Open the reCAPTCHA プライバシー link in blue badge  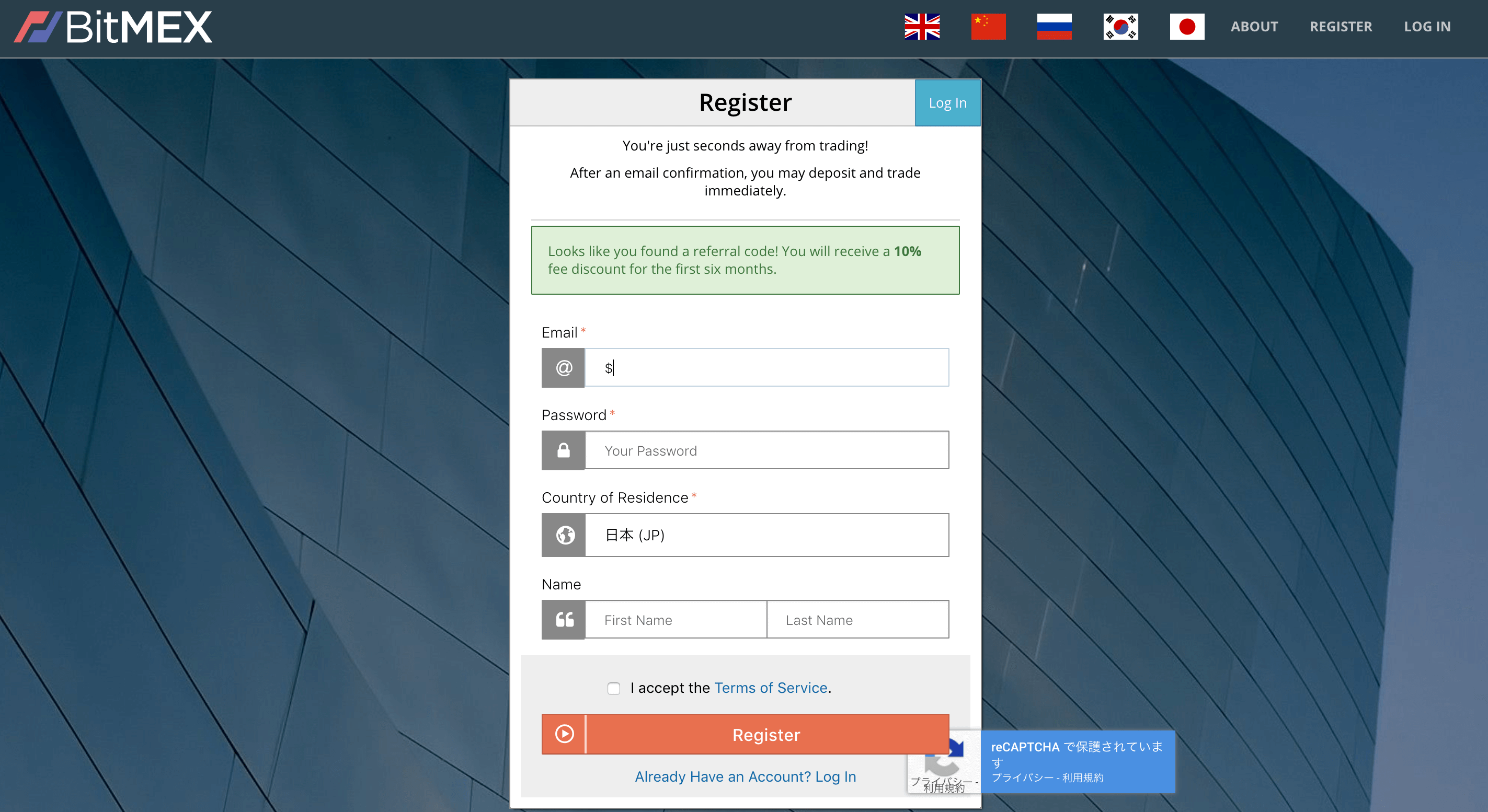1023,778
